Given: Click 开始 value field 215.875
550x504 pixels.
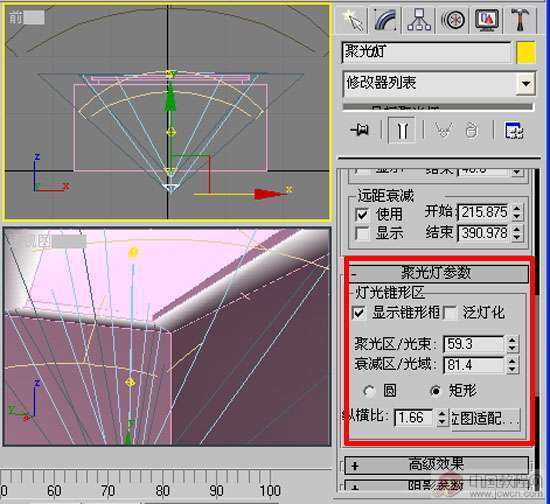Looking at the screenshot, I should click(484, 212).
